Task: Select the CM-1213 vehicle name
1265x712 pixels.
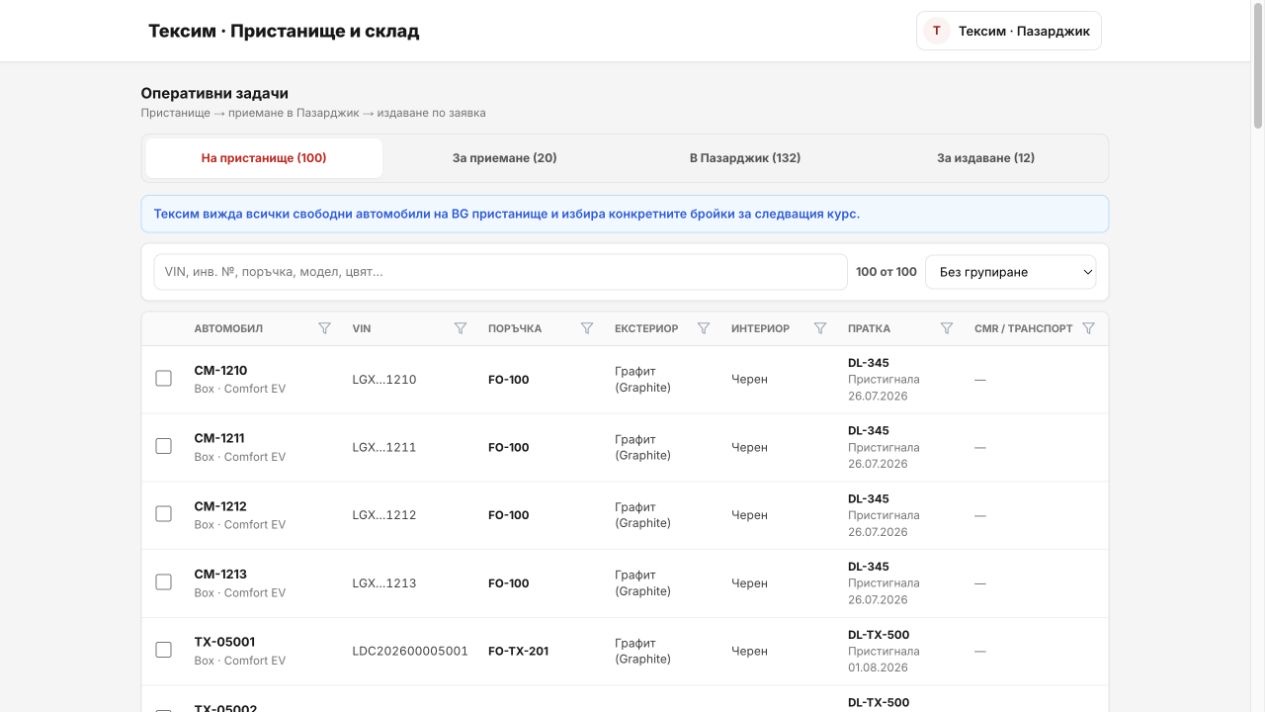Action: (220, 574)
